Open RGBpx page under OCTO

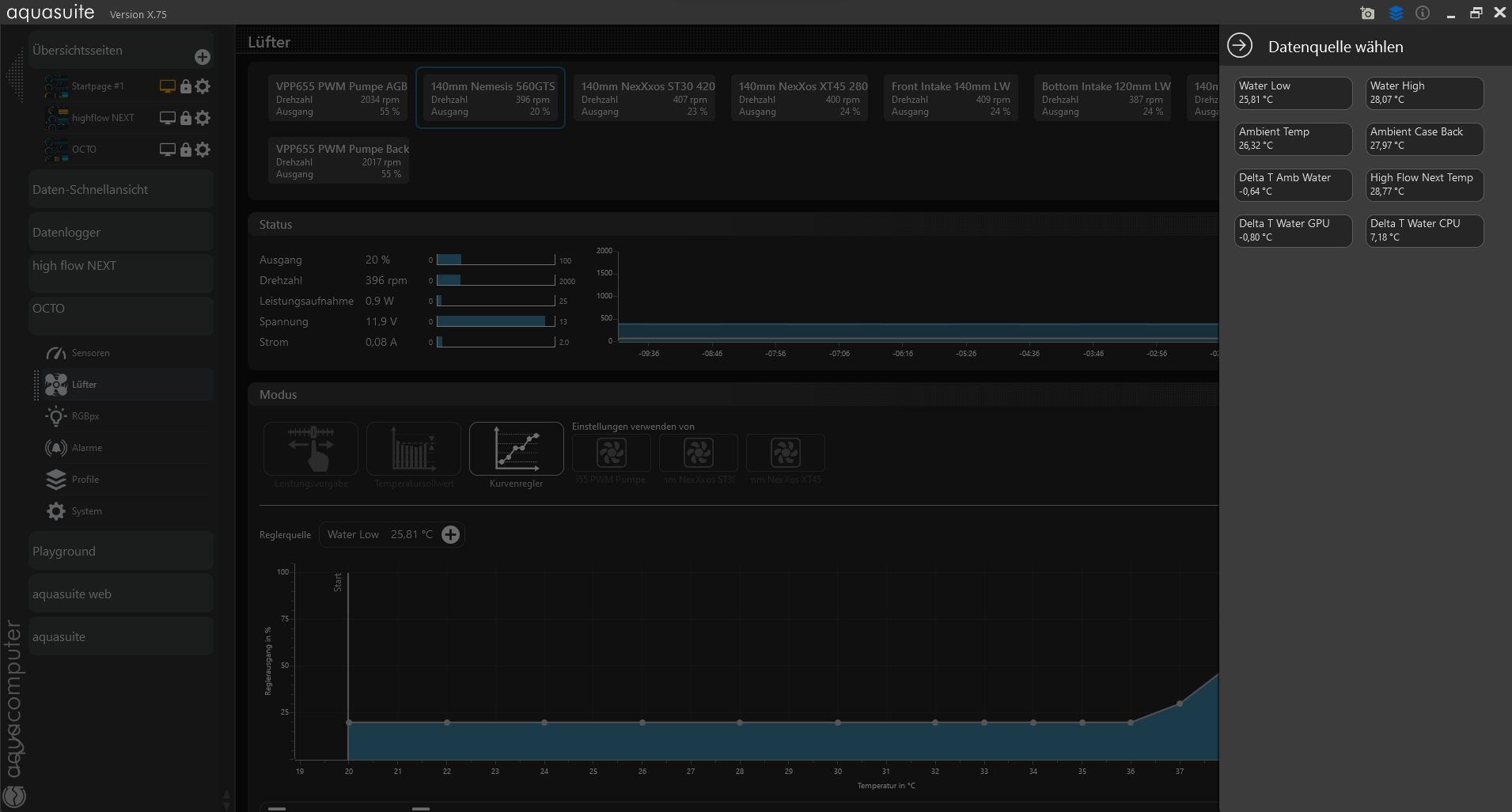tap(127, 416)
